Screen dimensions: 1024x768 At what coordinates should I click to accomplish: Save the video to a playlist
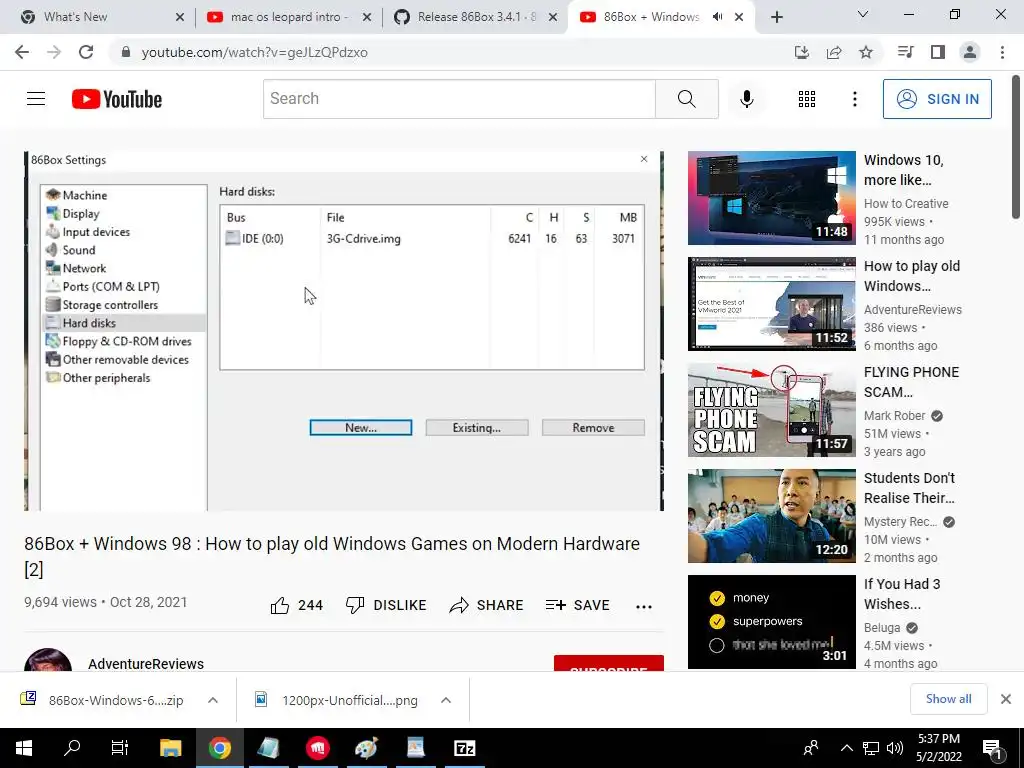tap(577, 605)
